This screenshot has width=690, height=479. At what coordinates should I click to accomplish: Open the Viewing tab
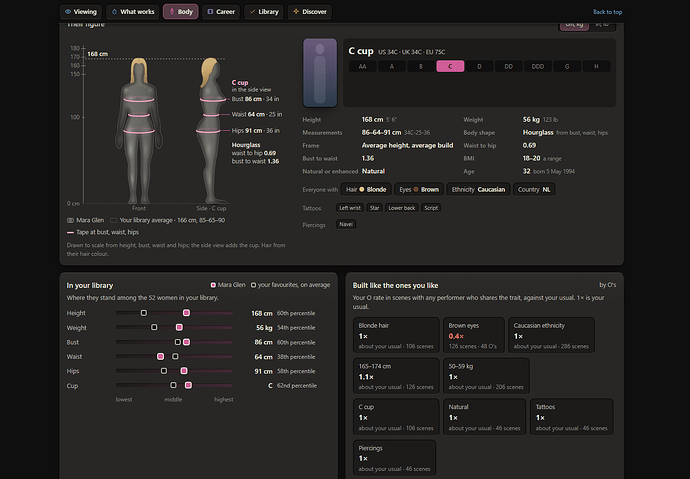coord(81,12)
